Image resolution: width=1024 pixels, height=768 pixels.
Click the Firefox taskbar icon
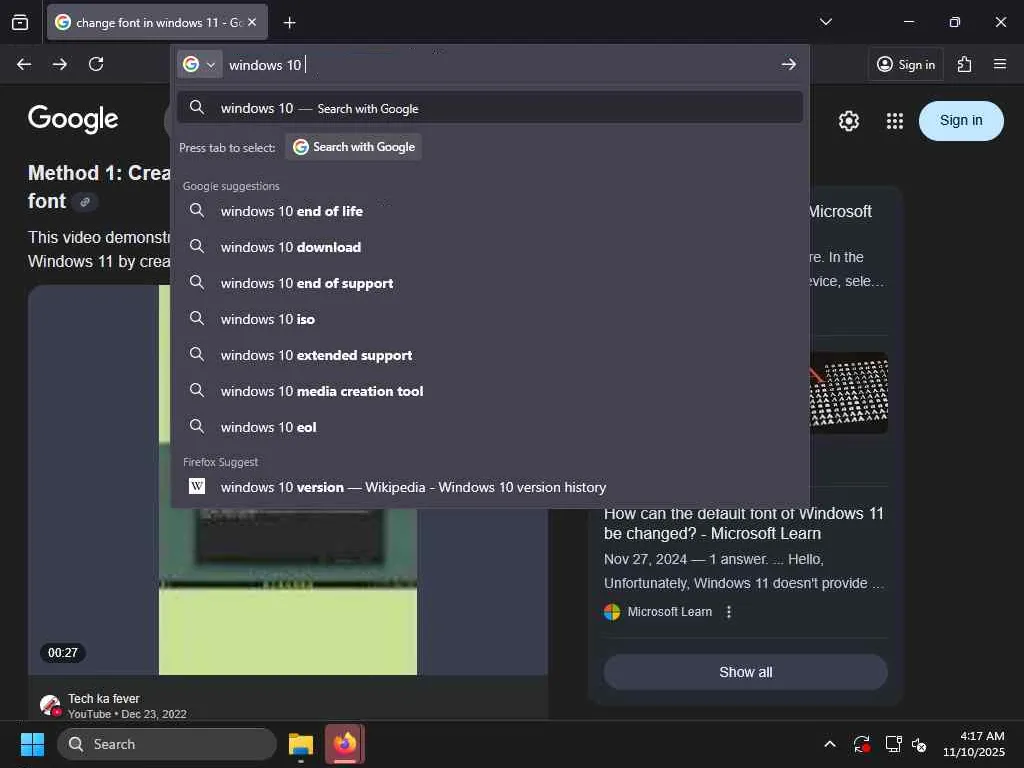pyautogui.click(x=345, y=744)
